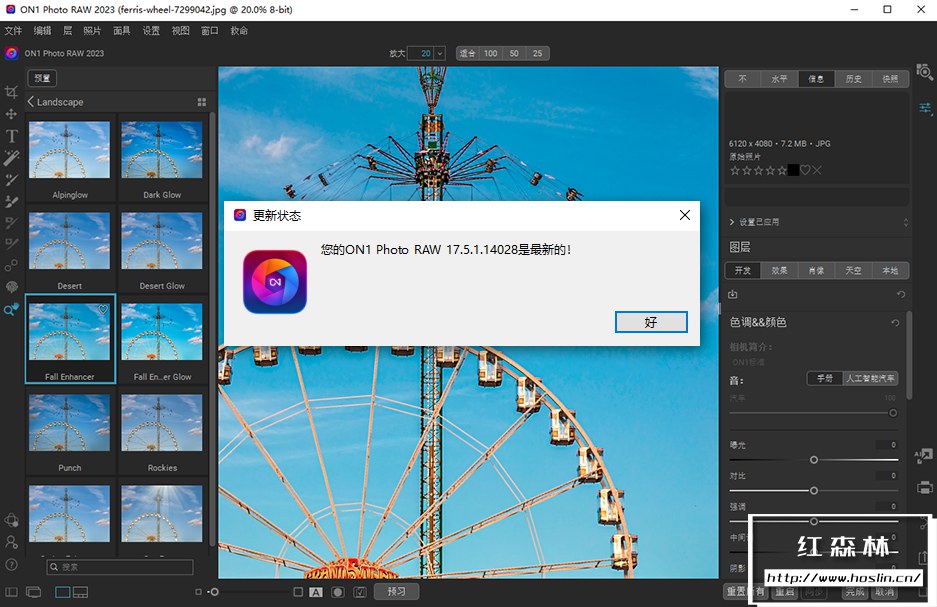Image resolution: width=937 pixels, height=607 pixels.
Task: Toggle compare before/after split button
Action: 360,592
